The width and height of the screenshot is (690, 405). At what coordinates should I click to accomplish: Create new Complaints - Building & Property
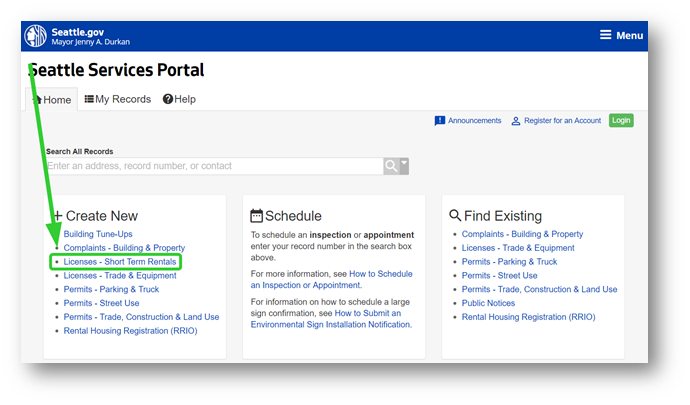coord(124,248)
